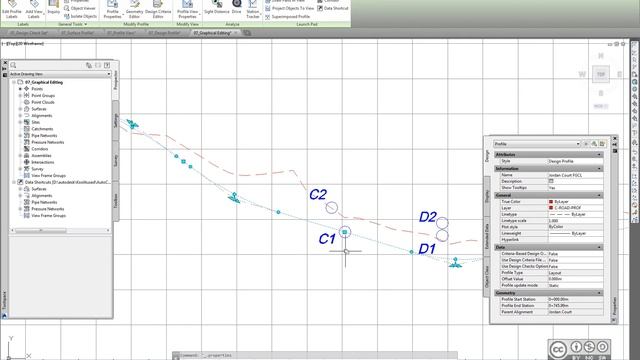Click the command line input

tap(318, 356)
